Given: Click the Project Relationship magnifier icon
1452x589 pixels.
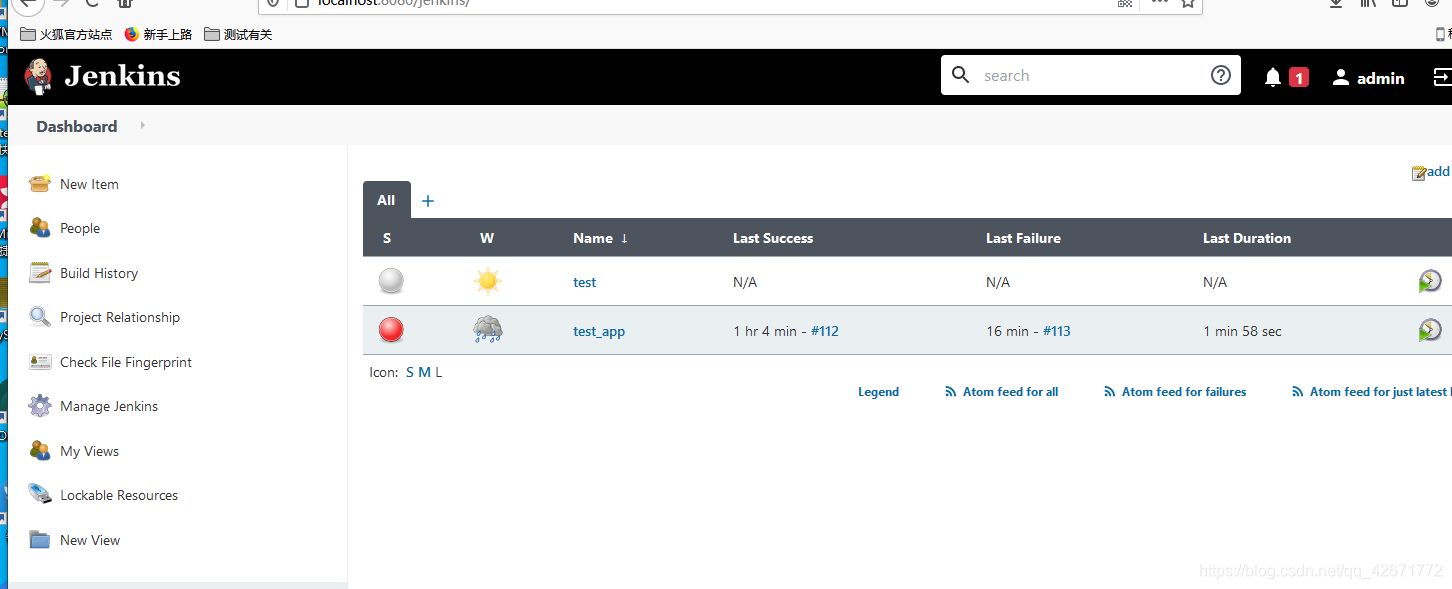Looking at the screenshot, I should tap(40, 317).
